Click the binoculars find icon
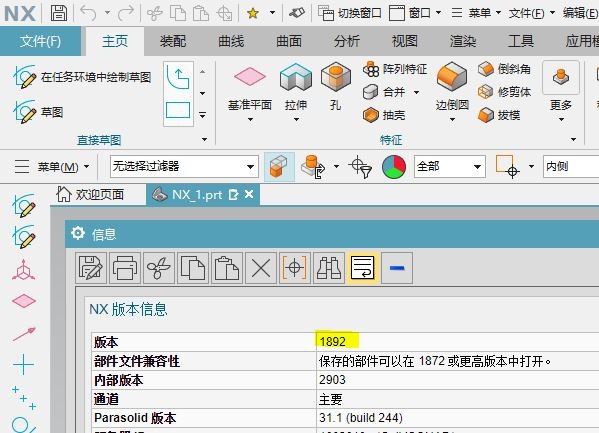The image size is (599, 433). (329, 268)
